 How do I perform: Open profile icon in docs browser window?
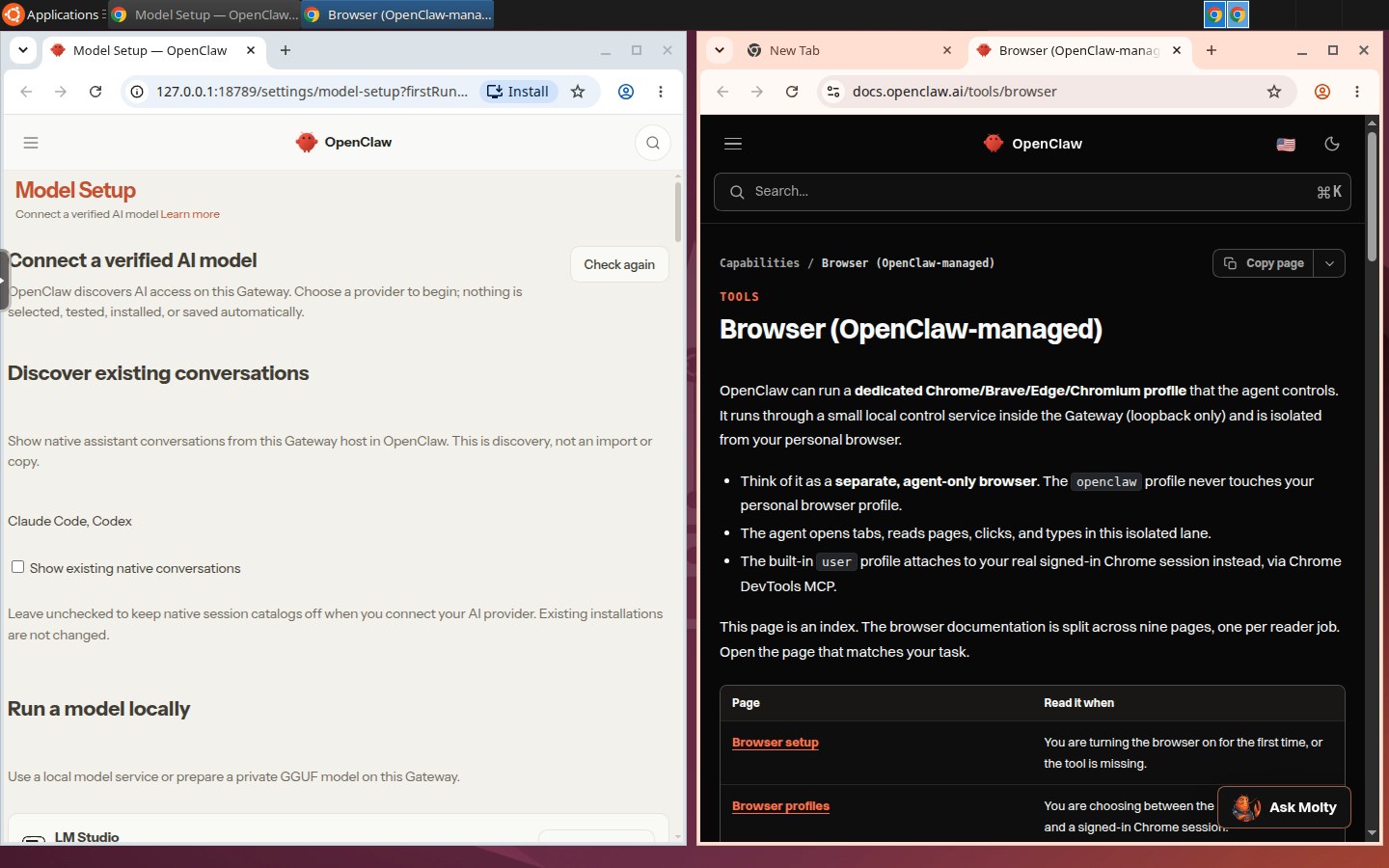(x=1322, y=92)
